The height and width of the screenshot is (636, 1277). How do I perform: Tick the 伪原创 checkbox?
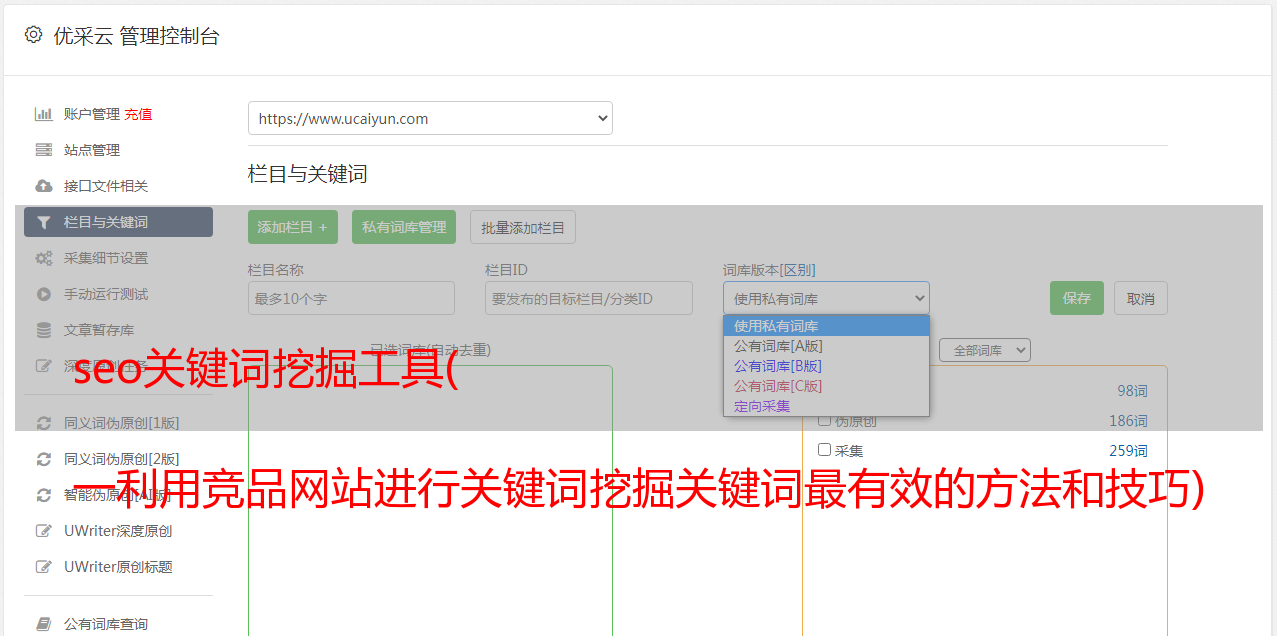825,420
